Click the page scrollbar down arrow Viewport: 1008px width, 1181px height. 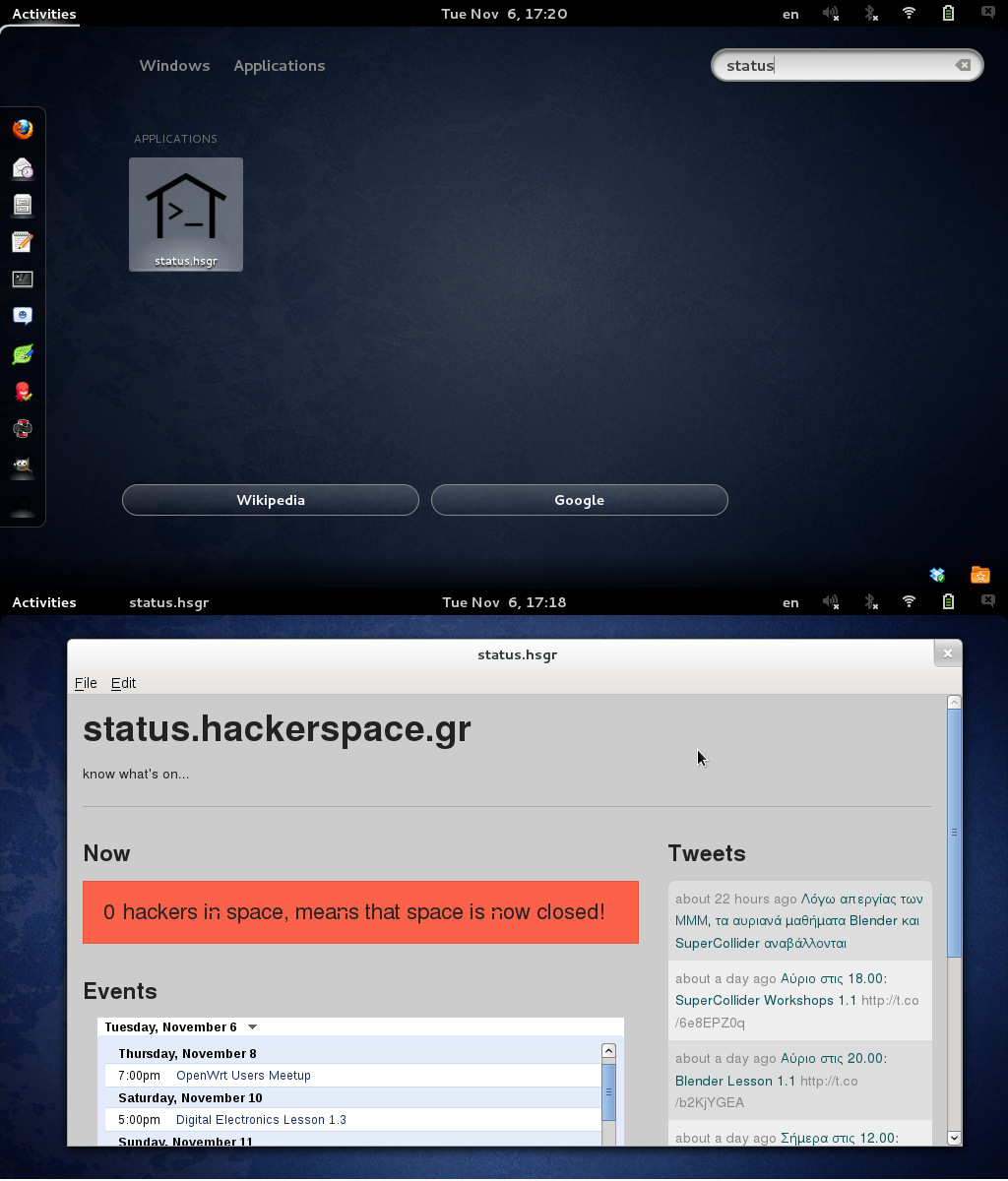[953, 1137]
